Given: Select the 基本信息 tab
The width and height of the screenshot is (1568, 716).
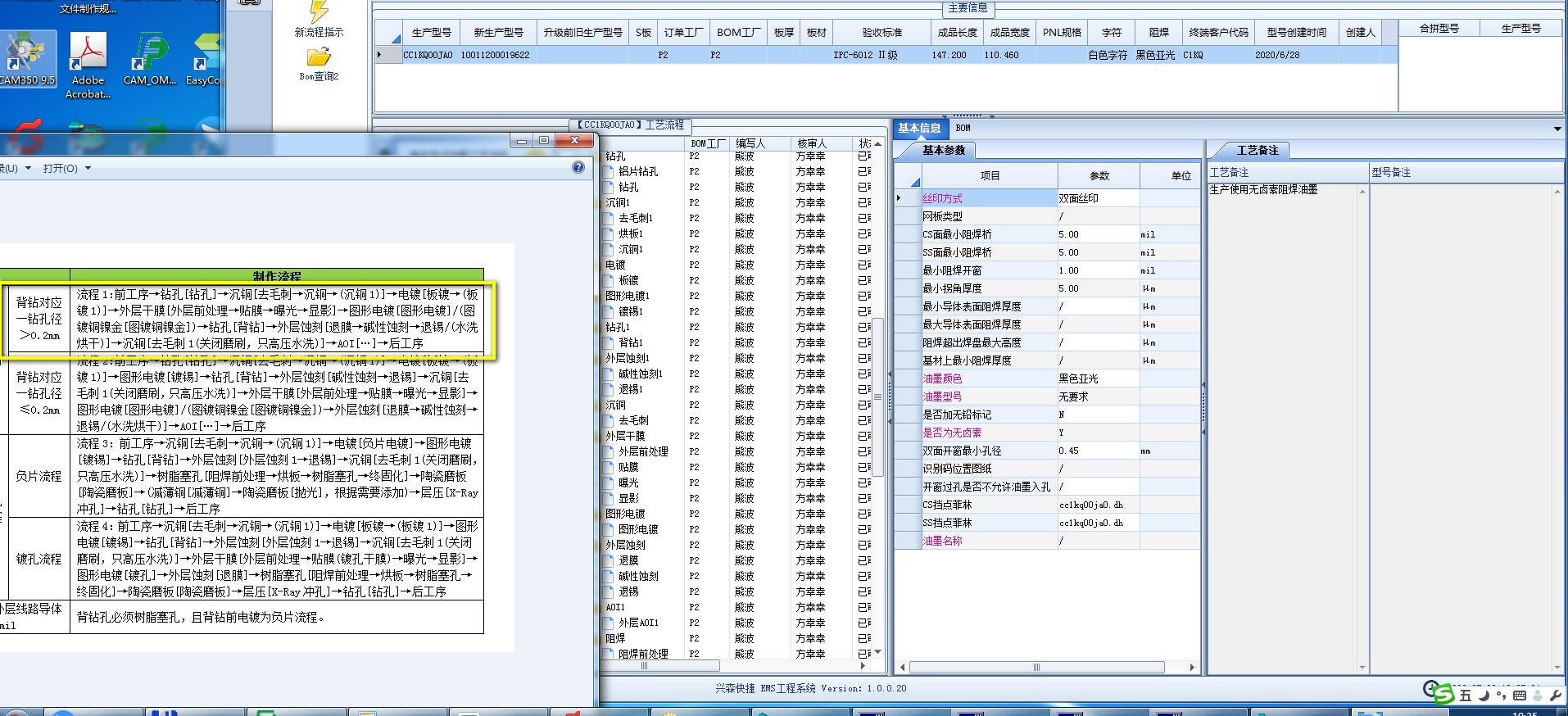Looking at the screenshot, I should (919, 128).
